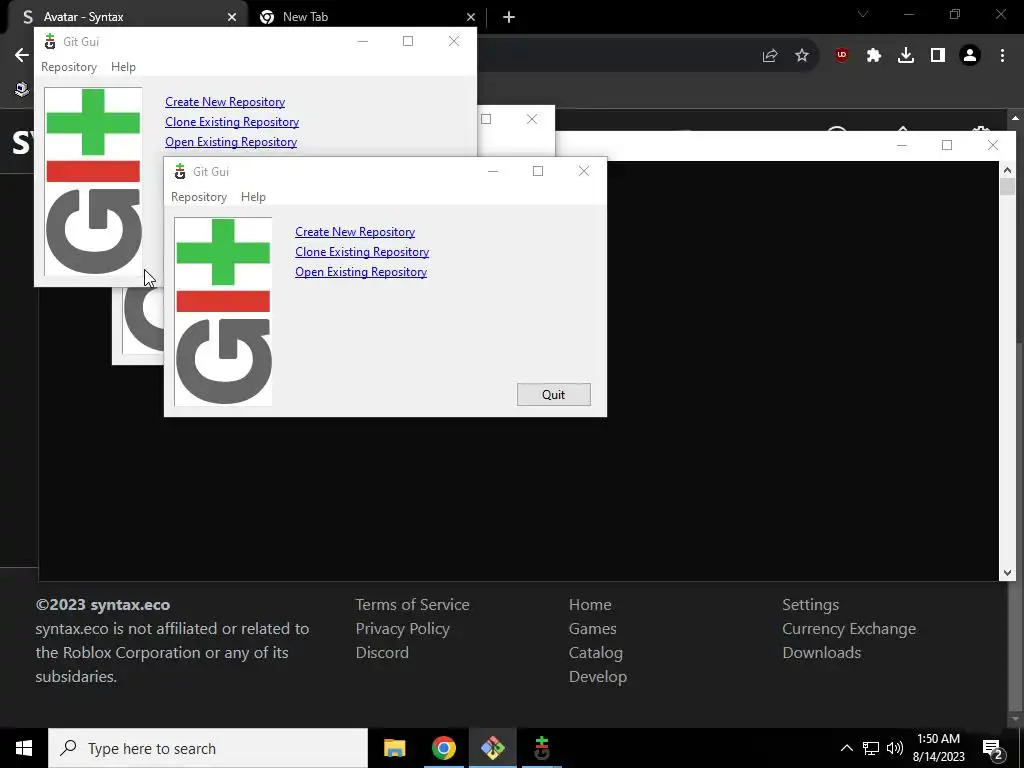Go back with the browser back arrow

[22, 55]
